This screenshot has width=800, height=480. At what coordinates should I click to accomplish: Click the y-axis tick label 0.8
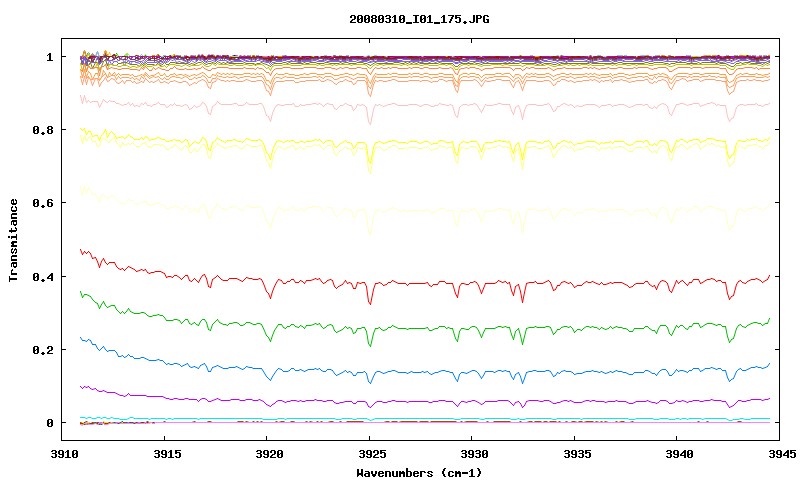click(x=42, y=130)
